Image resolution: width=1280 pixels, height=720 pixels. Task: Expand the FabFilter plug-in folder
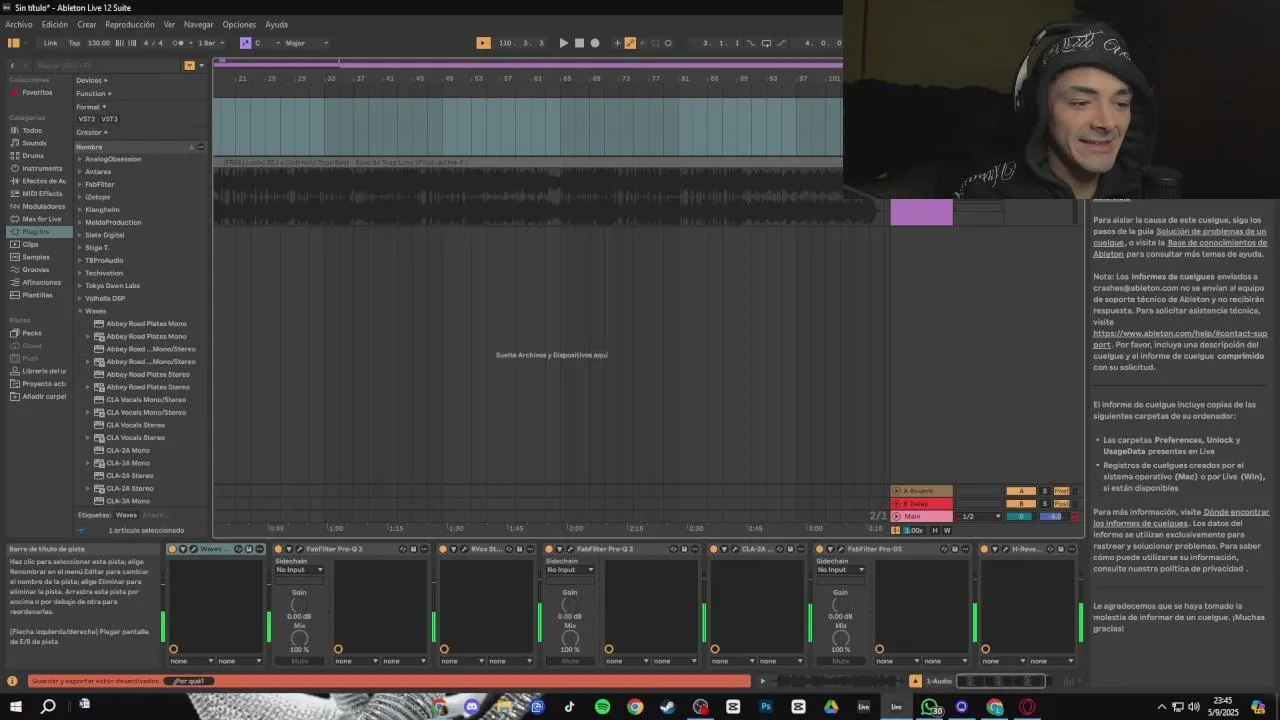(80, 184)
